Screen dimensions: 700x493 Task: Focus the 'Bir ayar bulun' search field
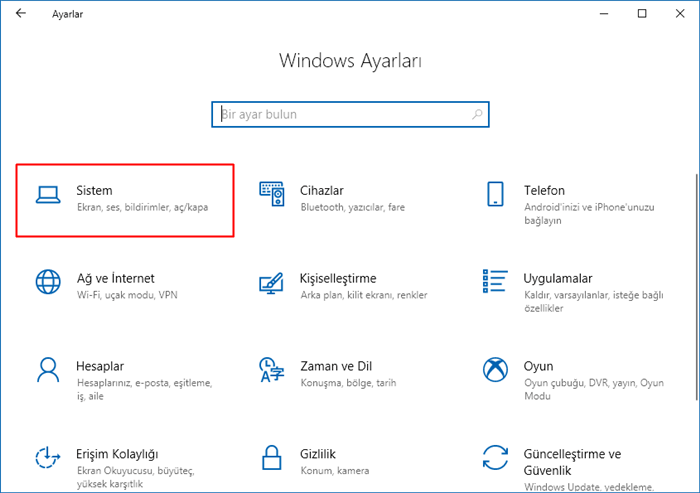(350, 114)
